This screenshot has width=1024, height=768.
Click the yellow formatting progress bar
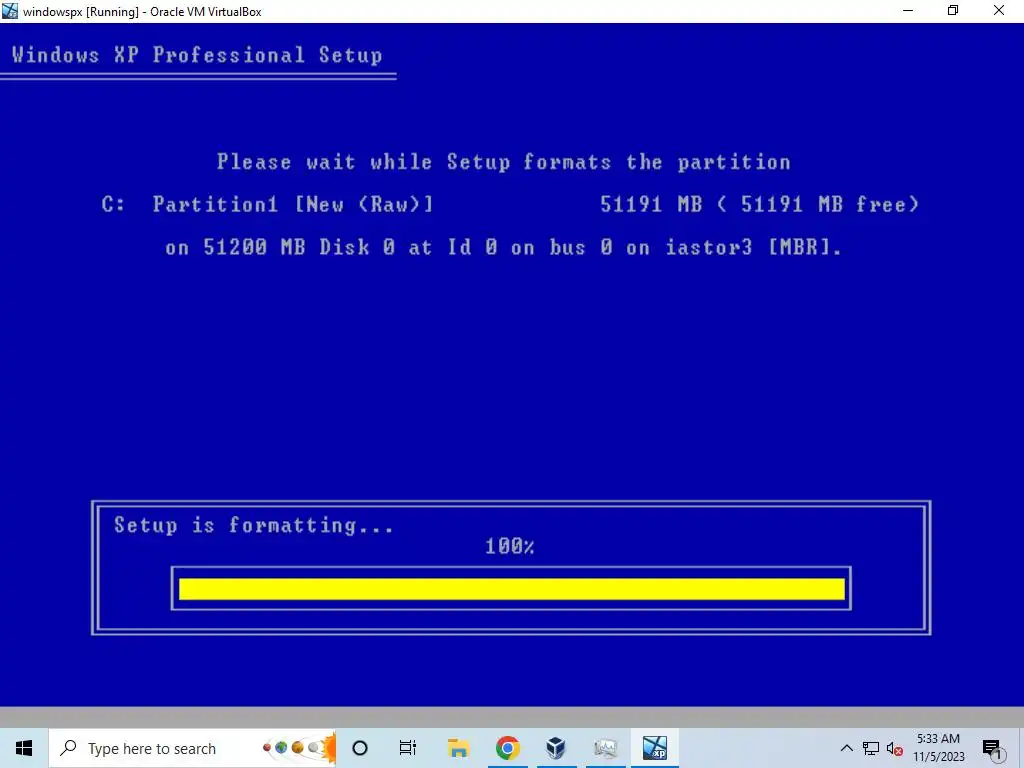coord(511,588)
